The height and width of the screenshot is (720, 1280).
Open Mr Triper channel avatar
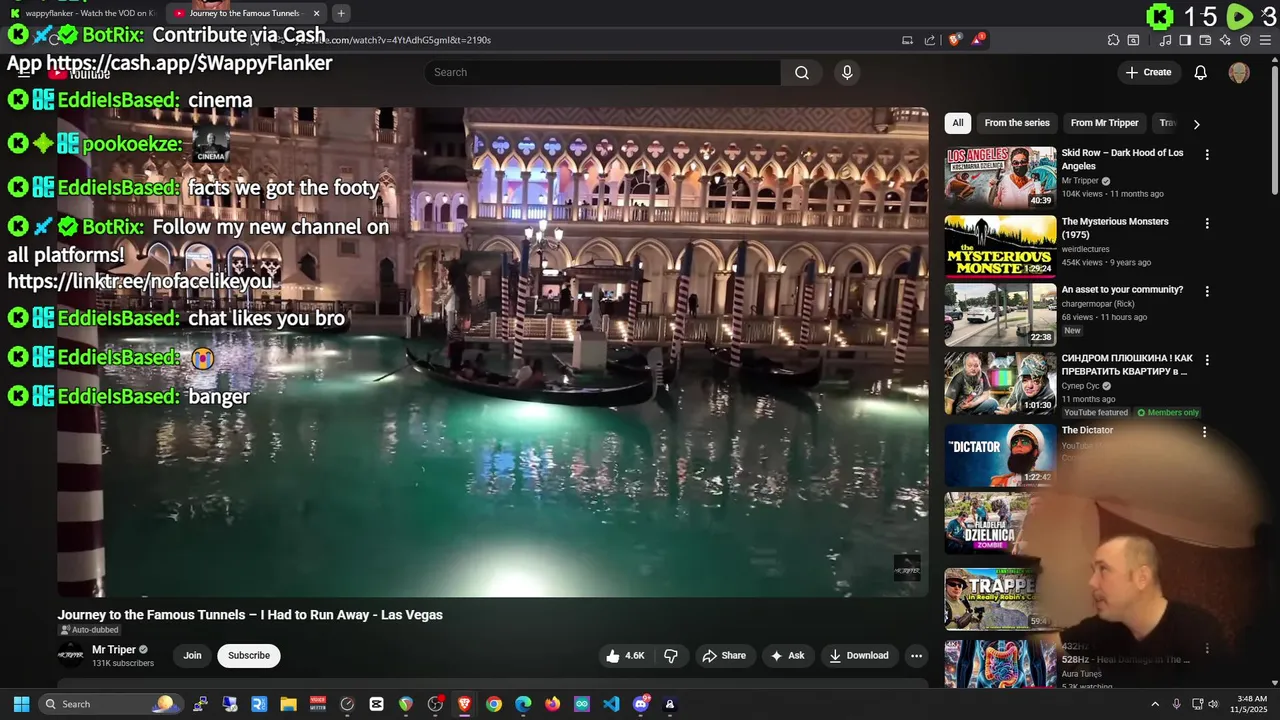tap(71, 656)
